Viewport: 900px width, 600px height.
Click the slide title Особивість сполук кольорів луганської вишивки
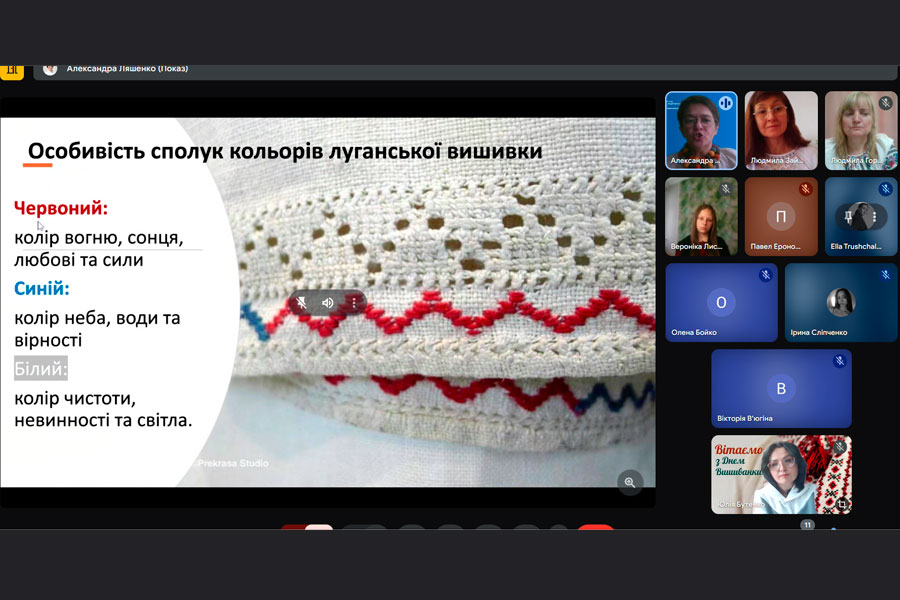tap(285, 151)
